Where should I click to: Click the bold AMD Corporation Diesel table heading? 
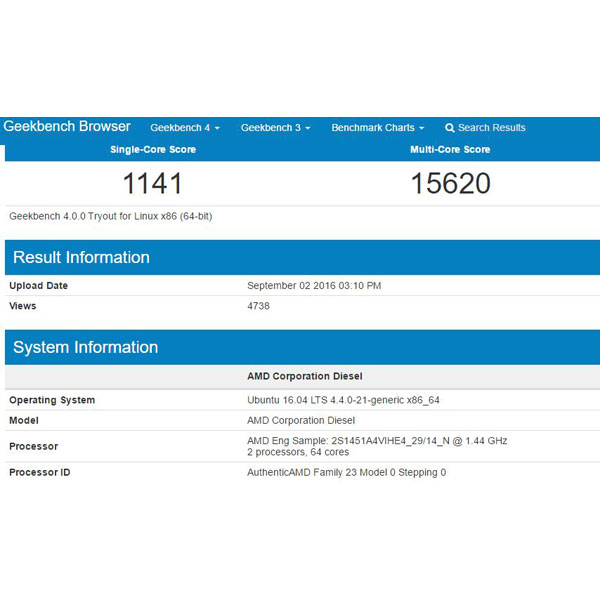coord(305,376)
